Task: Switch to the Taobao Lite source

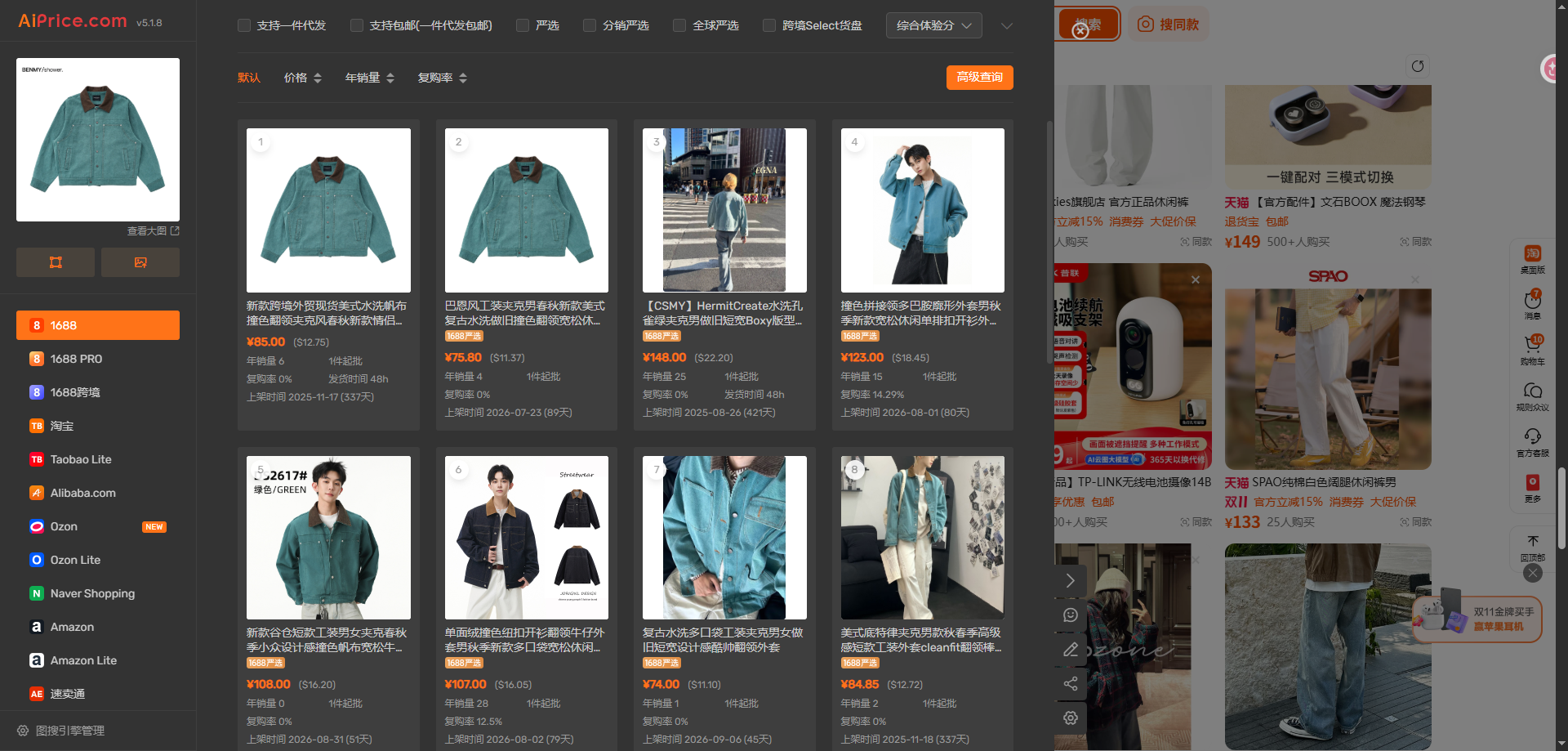Action: coord(98,459)
